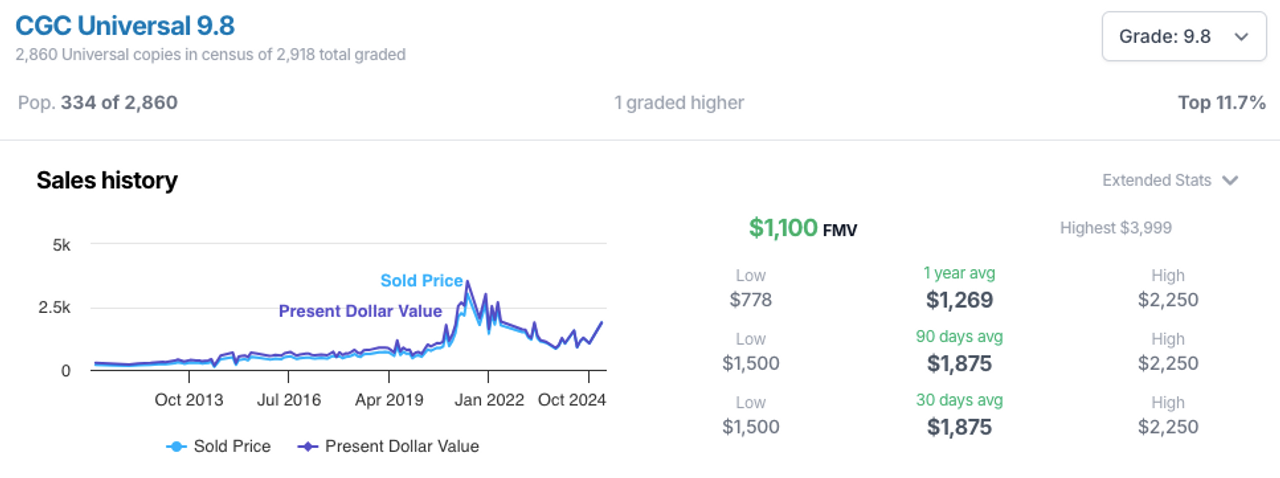
Task: Click the Sold Price legend marker icon
Action: pos(176,446)
